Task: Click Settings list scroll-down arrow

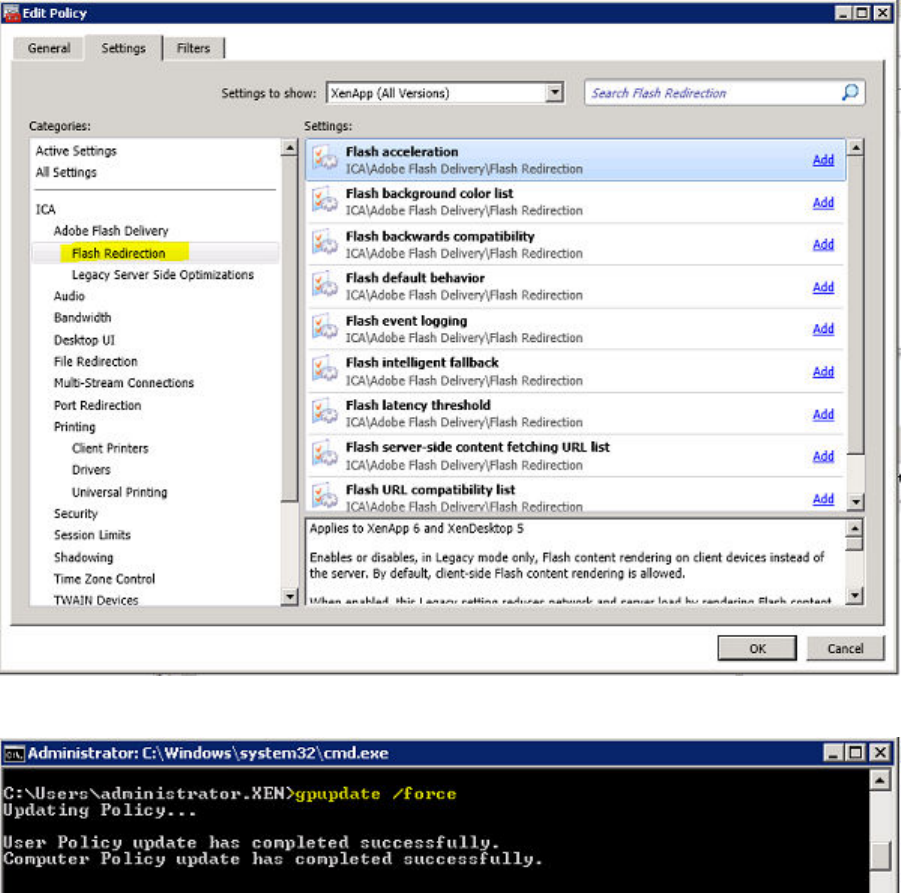Action: coord(856,502)
